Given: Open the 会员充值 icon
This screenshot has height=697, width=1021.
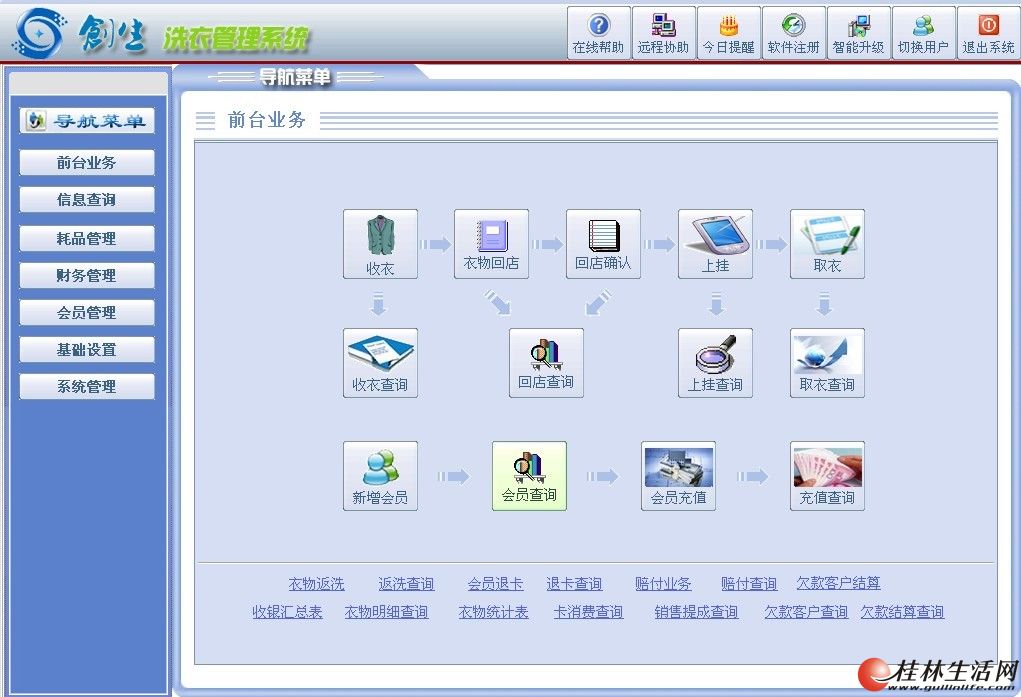Looking at the screenshot, I should point(678,475).
